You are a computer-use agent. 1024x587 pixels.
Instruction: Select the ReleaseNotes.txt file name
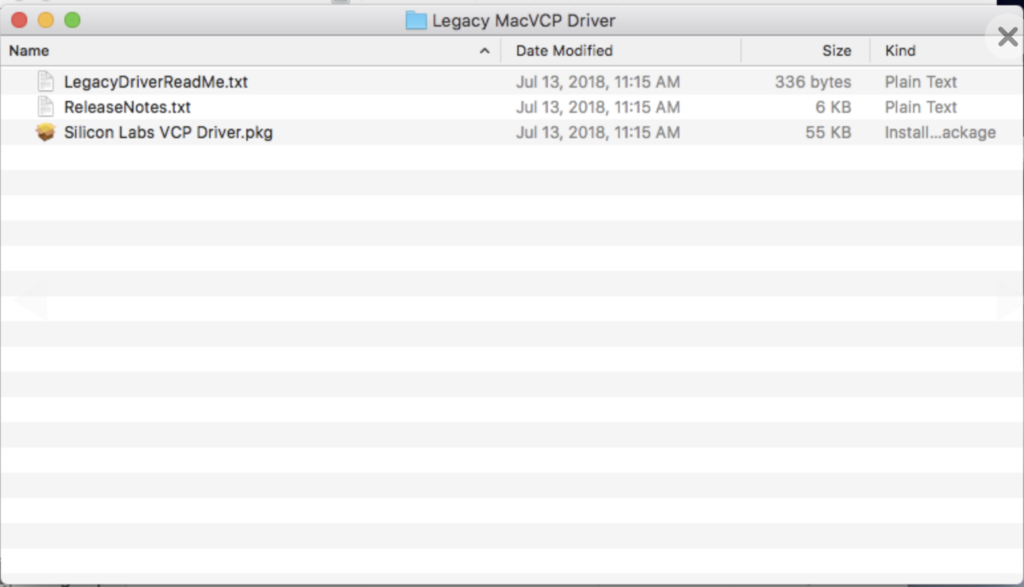point(127,107)
